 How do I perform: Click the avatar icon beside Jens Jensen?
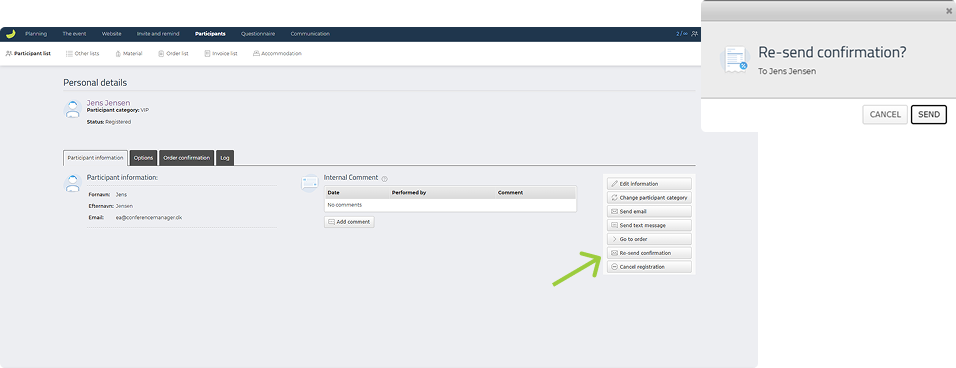click(x=73, y=109)
